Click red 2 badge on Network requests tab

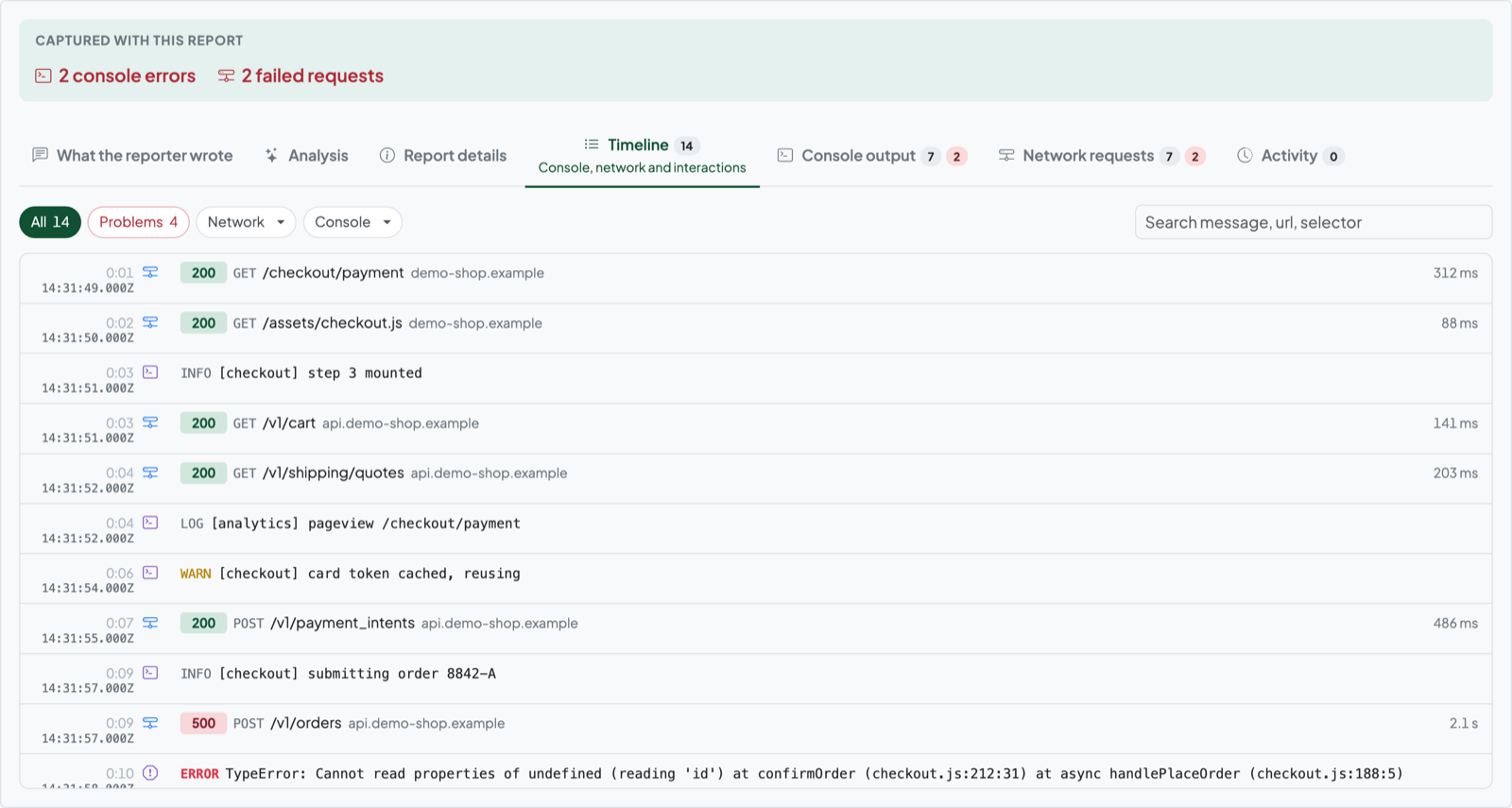coord(1194,157)
